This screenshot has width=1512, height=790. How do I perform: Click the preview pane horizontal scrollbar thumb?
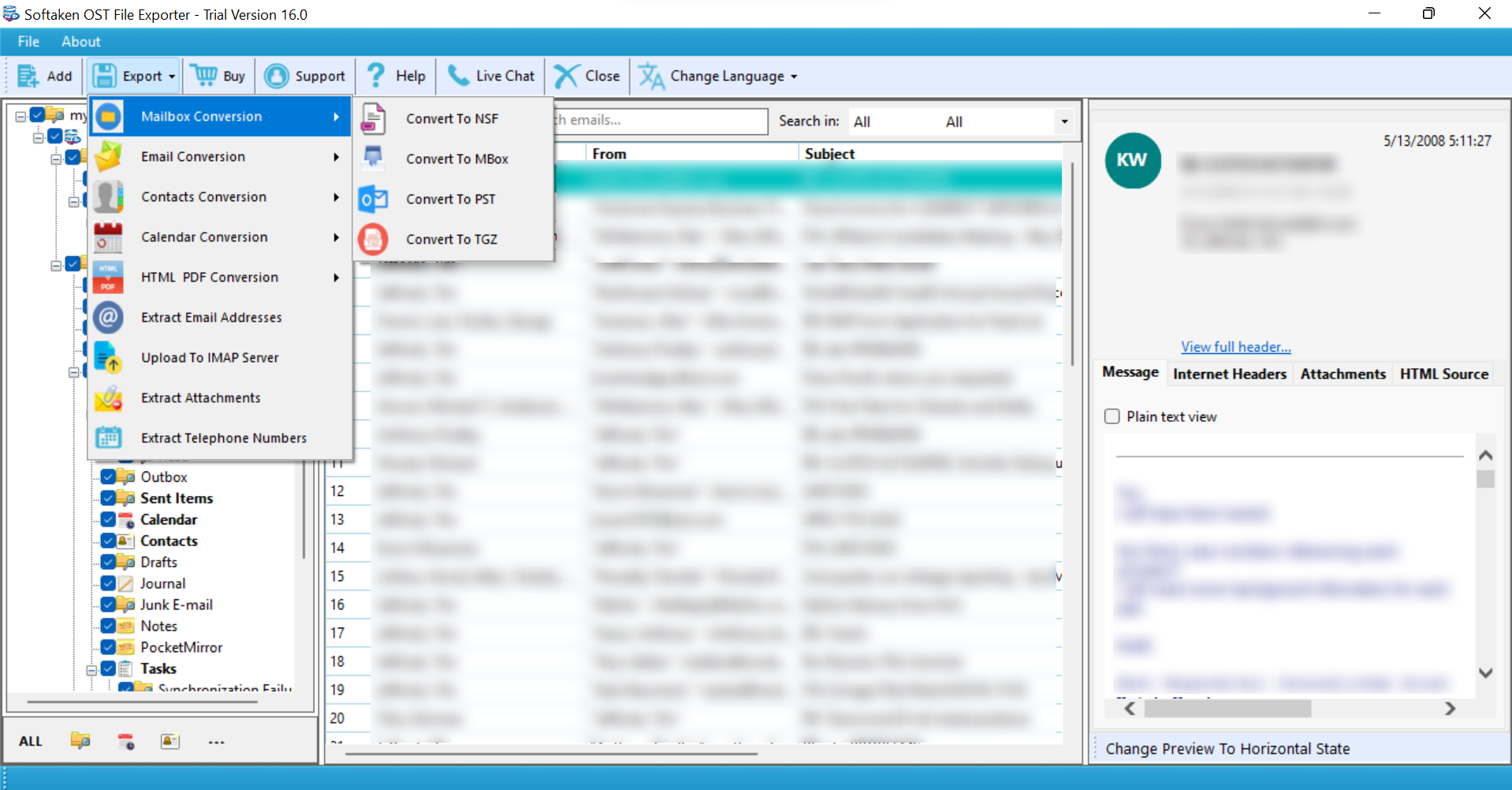pos(1227,709)
